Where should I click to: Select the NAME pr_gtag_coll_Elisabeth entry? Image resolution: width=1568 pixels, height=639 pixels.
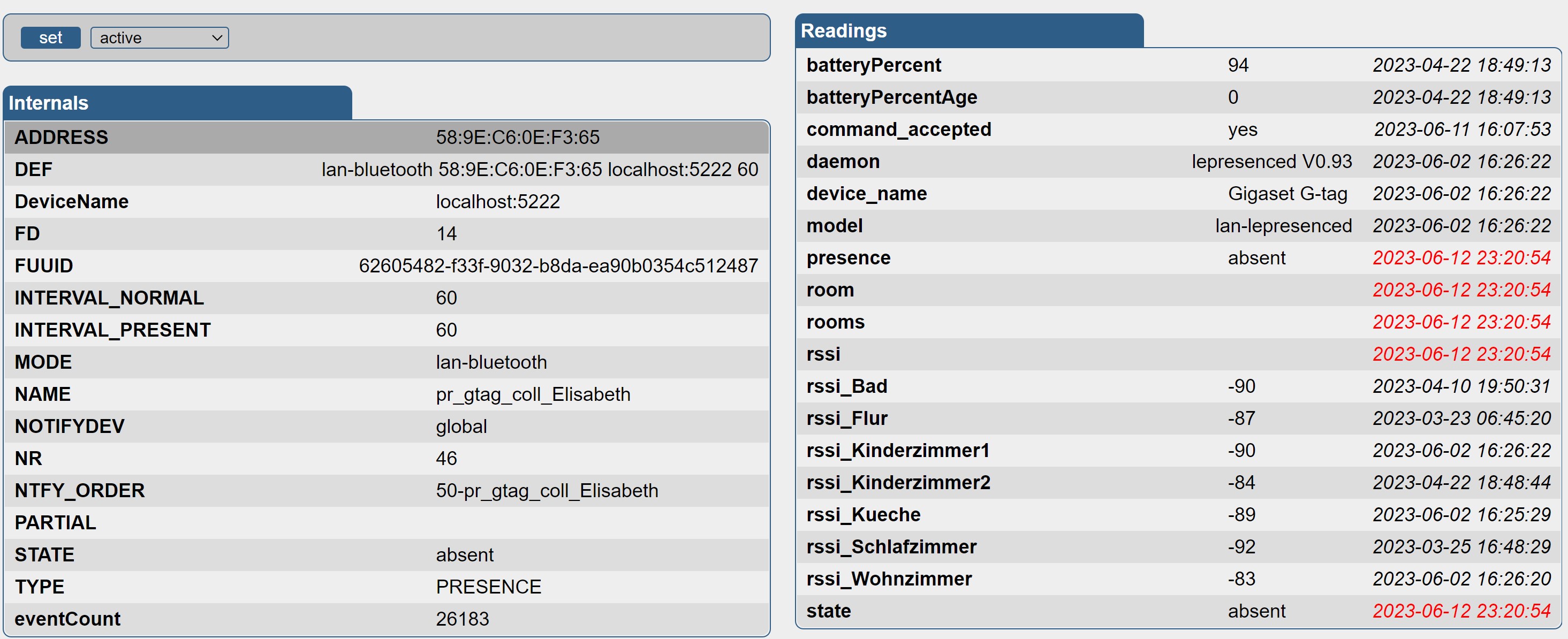(534, 394)
